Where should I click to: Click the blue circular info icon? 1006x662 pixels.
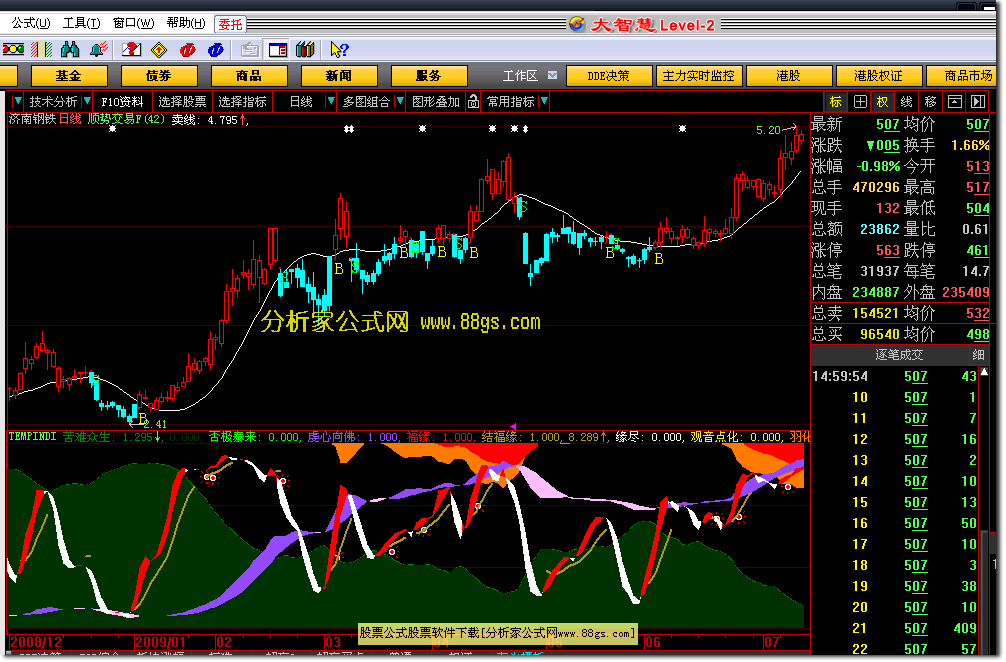[x=216, y=49]
